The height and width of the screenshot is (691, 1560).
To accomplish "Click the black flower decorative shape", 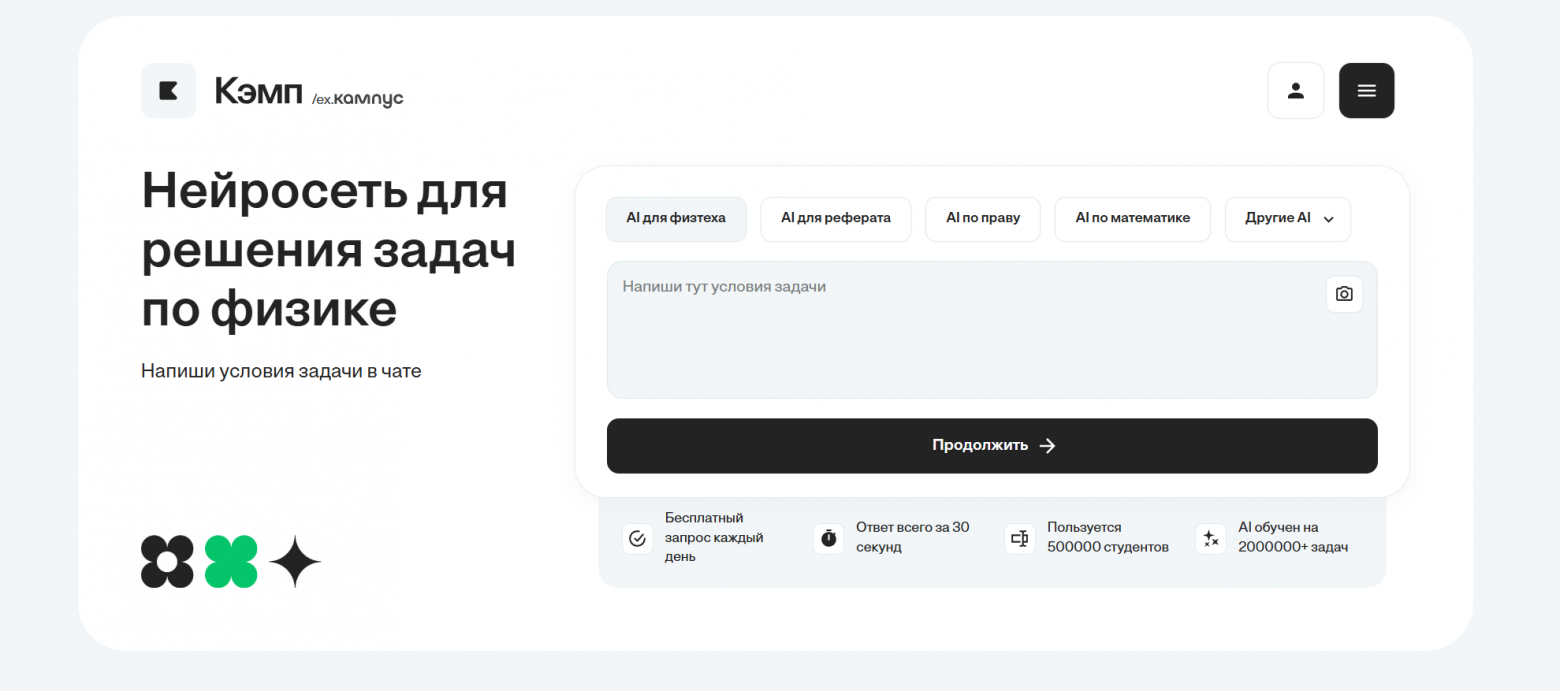I will (x=167, y=561).
